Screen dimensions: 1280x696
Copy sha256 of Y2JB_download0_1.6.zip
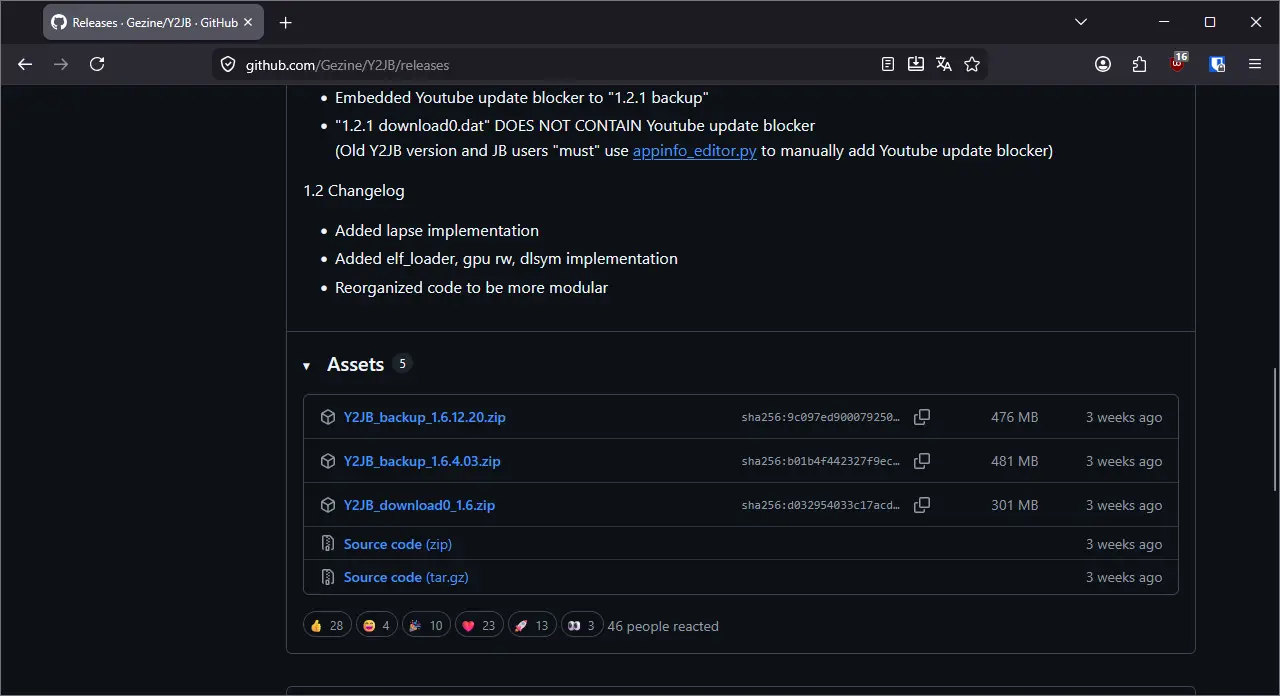tap(922, 505)
